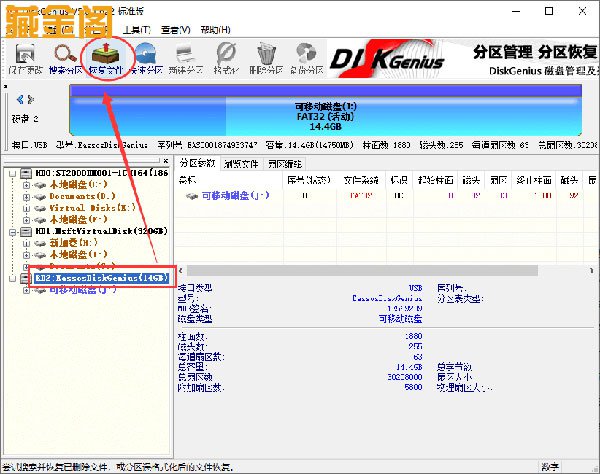Close the disk tree panel with x
This screenshot has height=474, width=600.
(x=166, y=161)
